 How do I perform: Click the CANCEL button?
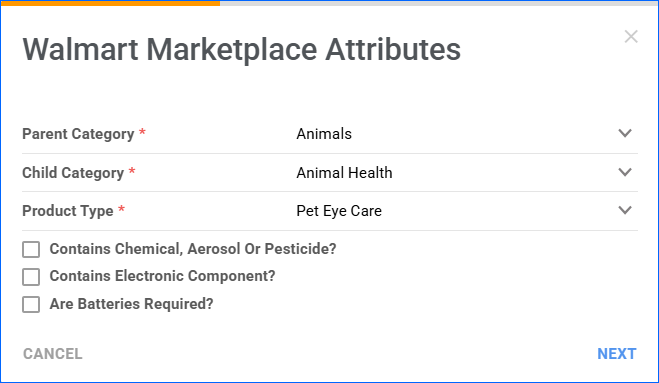coord(53,354)
